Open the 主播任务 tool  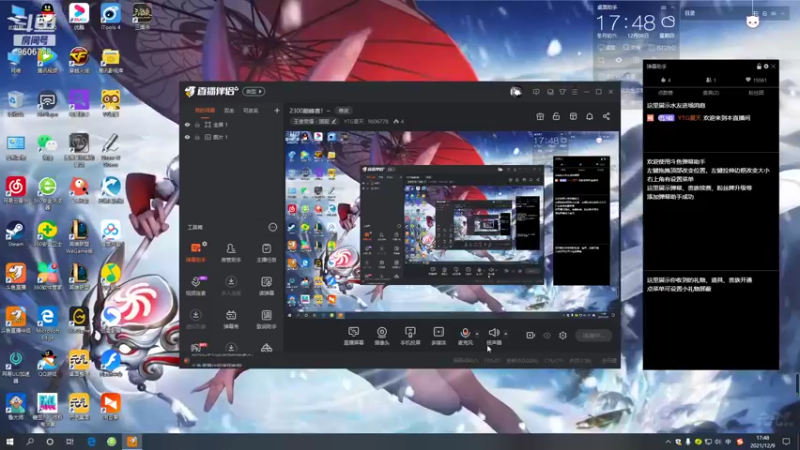(266, 253)
